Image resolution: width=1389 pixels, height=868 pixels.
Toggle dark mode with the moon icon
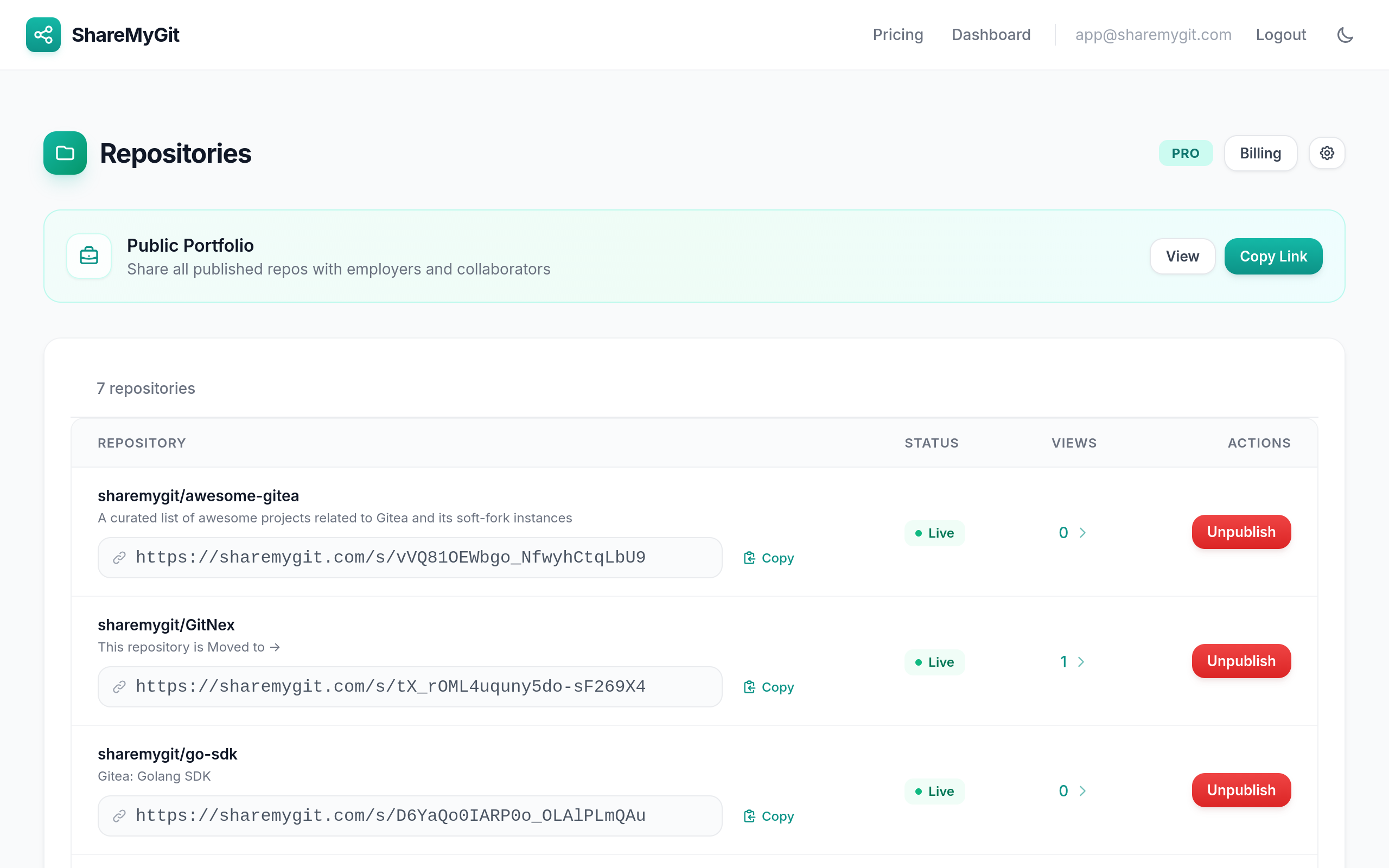(x=1345, y=35)
